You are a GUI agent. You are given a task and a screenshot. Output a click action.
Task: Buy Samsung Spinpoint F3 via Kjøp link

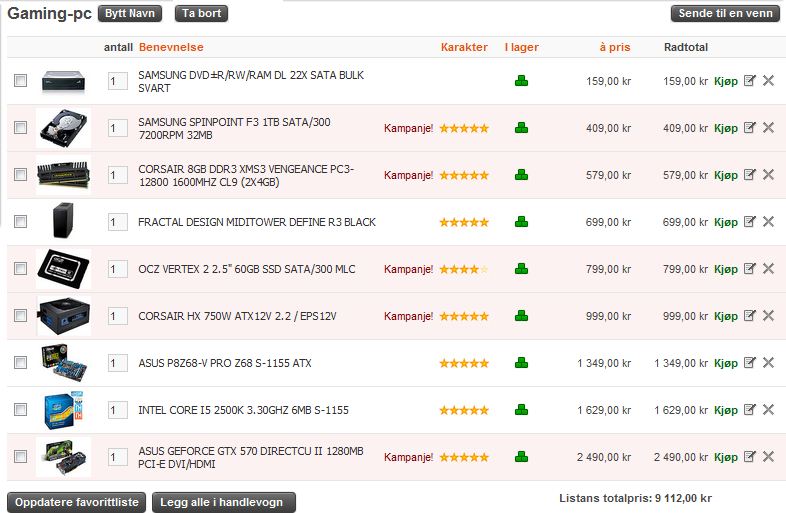(x=726, y=128)
